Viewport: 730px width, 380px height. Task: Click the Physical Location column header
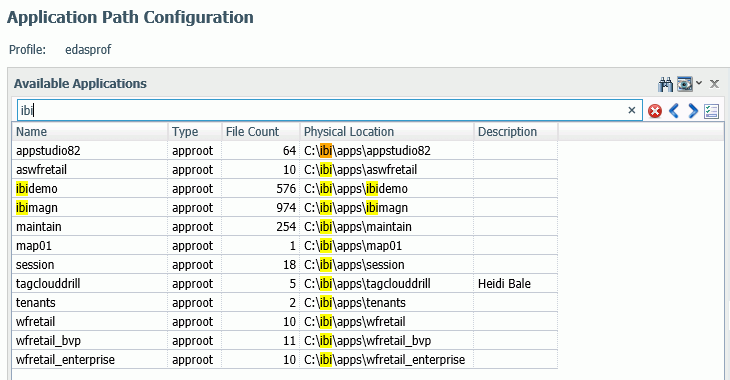click(x=387, y=132)
